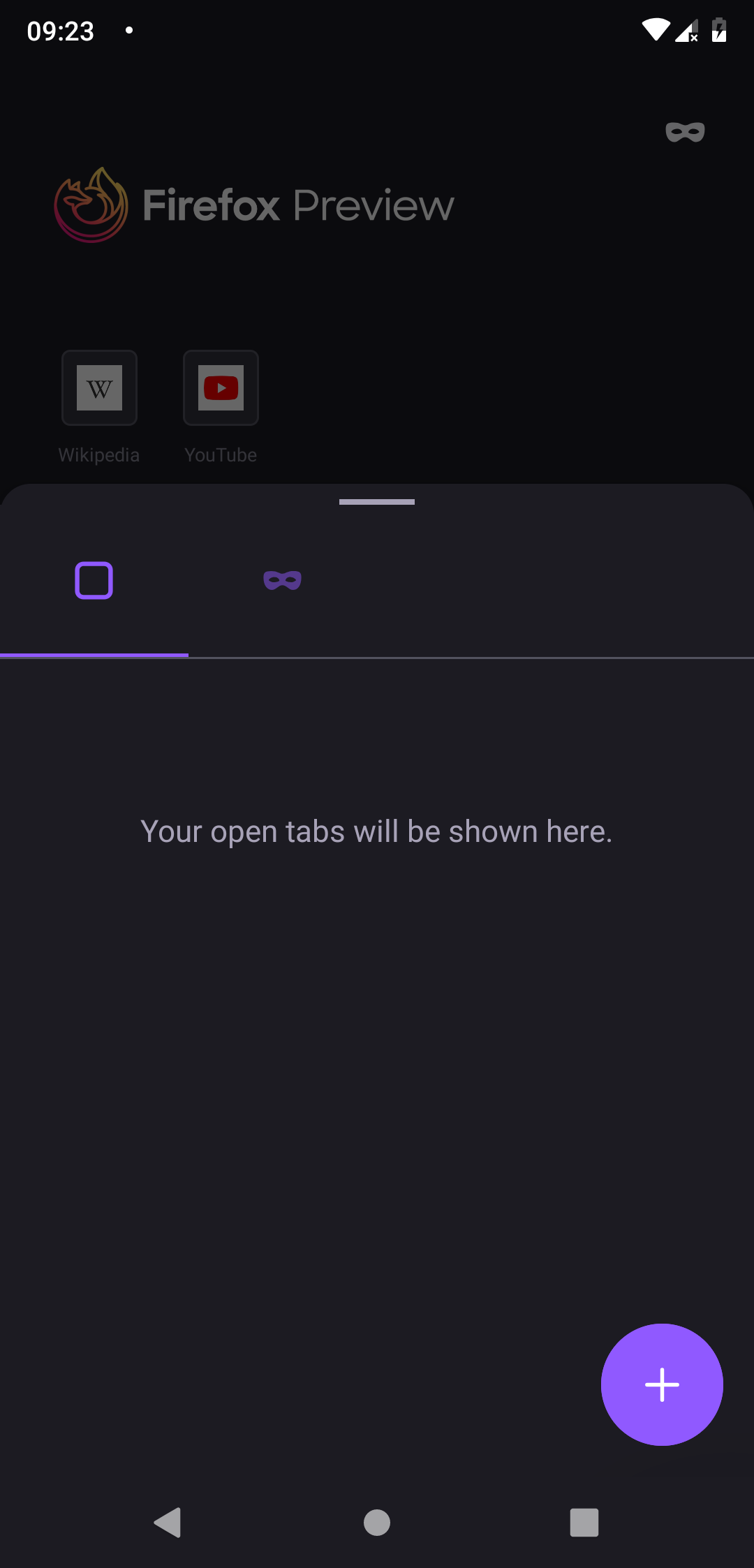Tap the Firefox Preview wordmark text

tap(298, 205)
